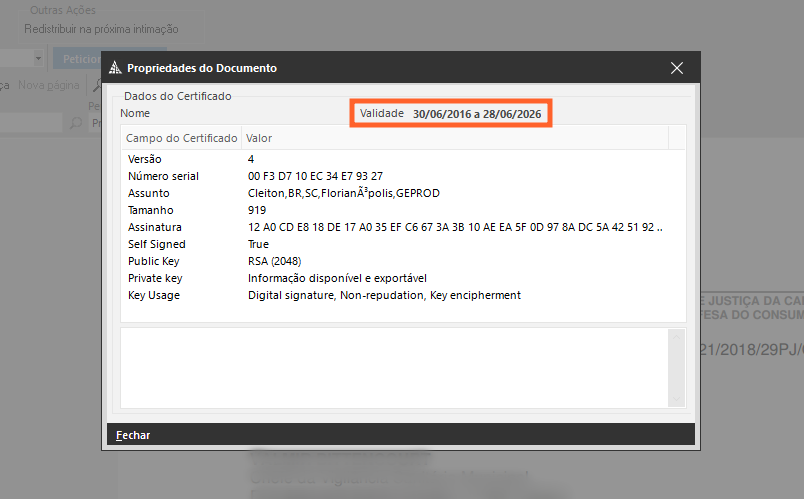
Task: Click the dimmed Peticionar button
Action: click(78, 59)
